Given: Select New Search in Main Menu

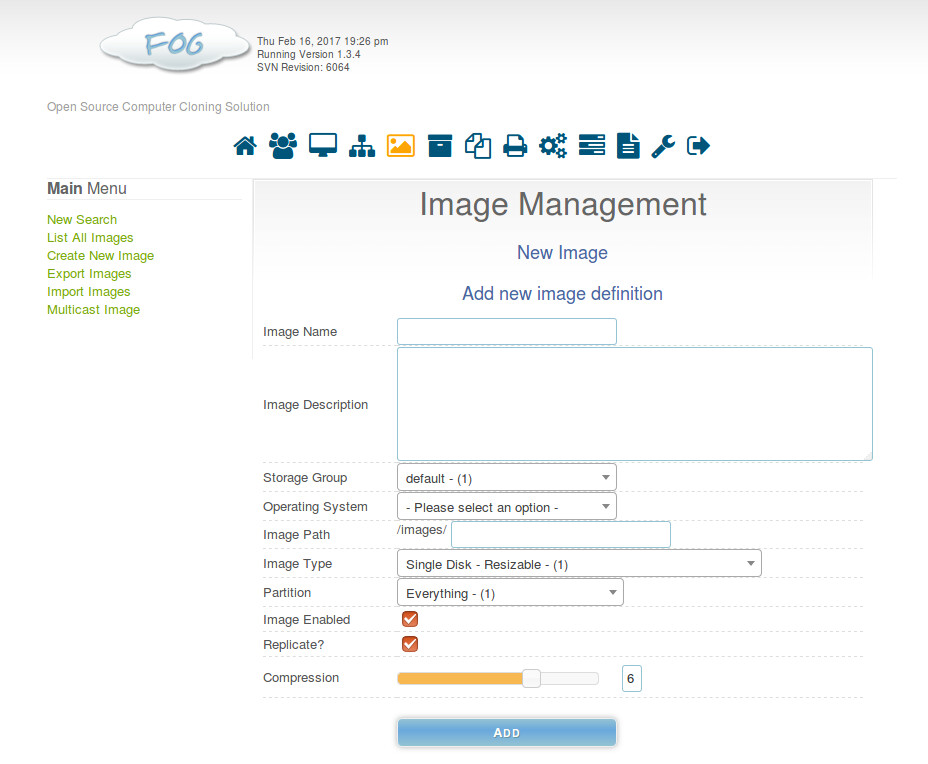Looking at the screenshot, I should coord(82,220).
